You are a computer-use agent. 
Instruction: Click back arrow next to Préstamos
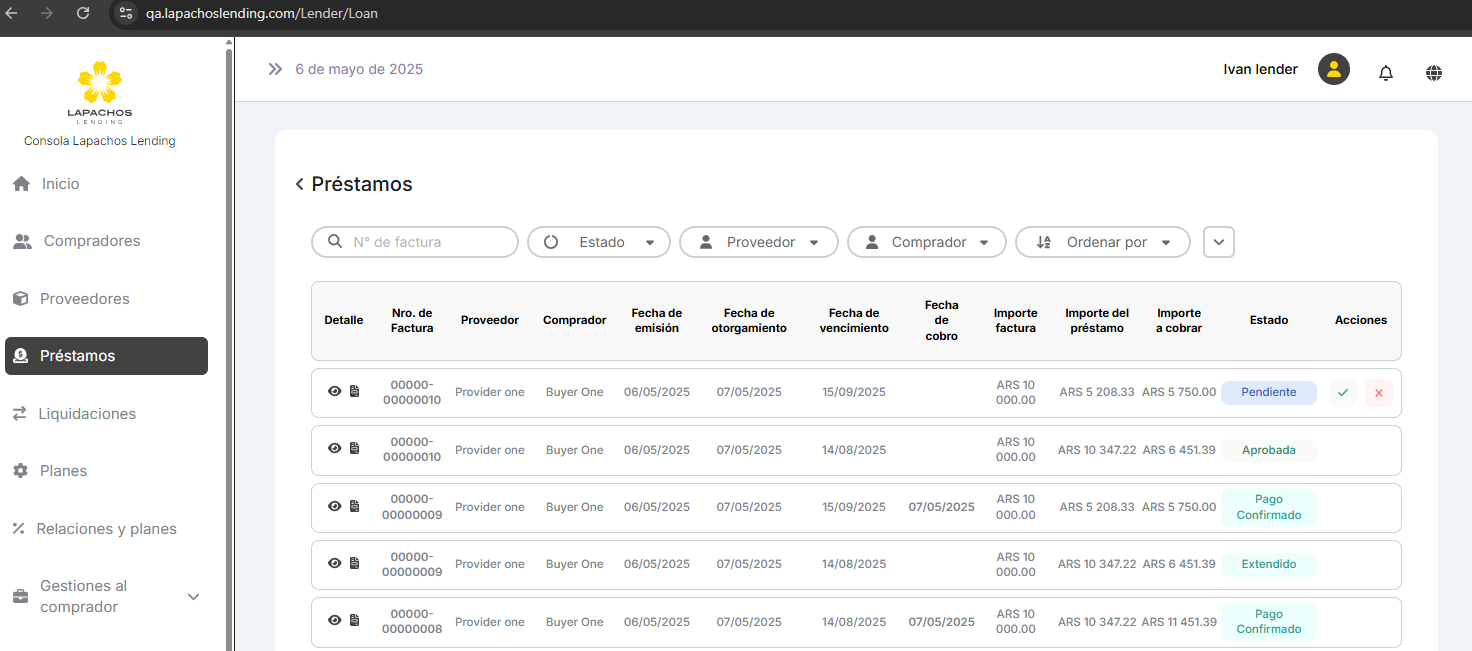[299, 184]
